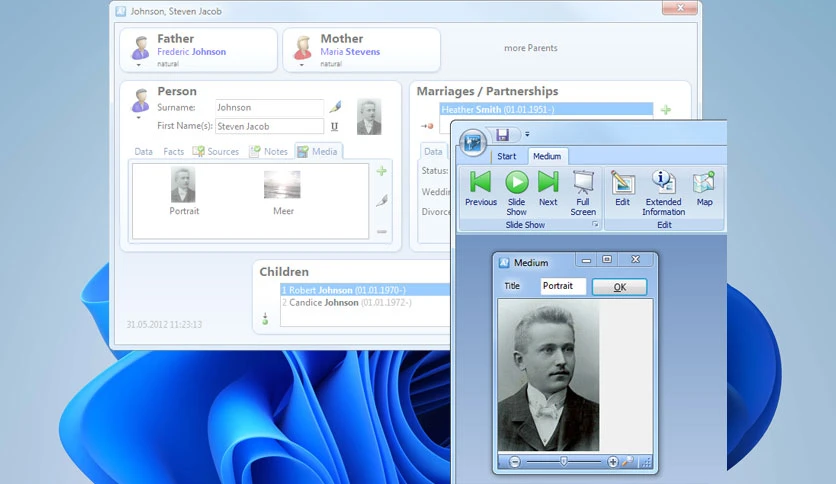Go to Next media item
Image resolution: width=836 pixels, height=484 pixels.
point(548,182)
